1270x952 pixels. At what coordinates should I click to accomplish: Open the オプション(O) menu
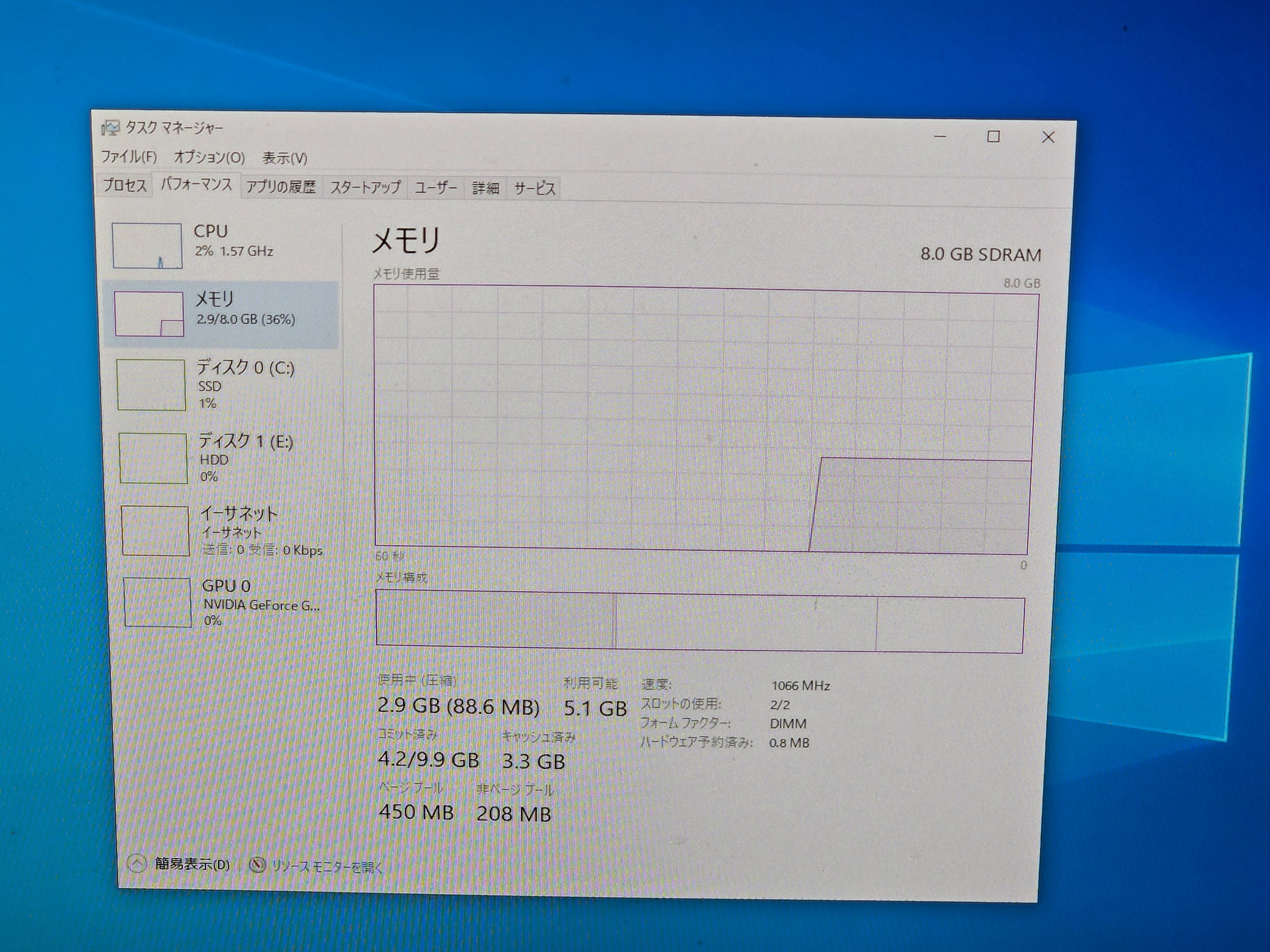pyautogui.click(x=209, y=157)
